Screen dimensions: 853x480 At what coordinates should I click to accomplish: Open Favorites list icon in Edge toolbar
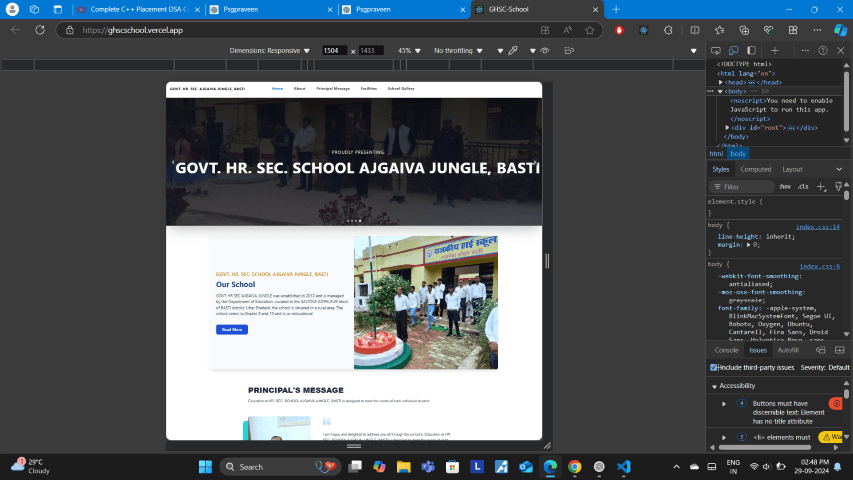(719, 30)
